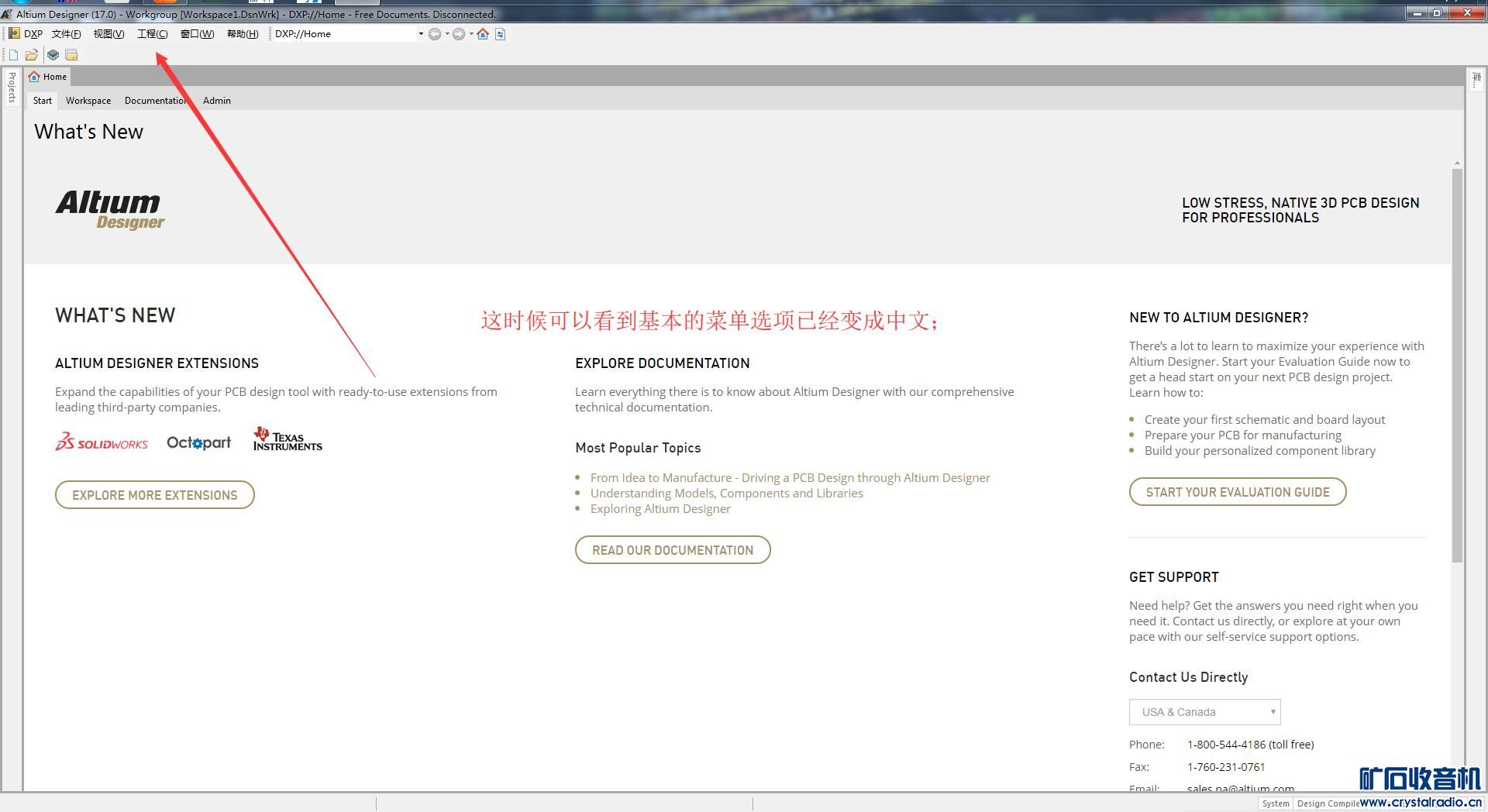The height and width of the screenshot is (812, 1488).
Task: Switch to the Admin tab
Action: tap(217, 101)
